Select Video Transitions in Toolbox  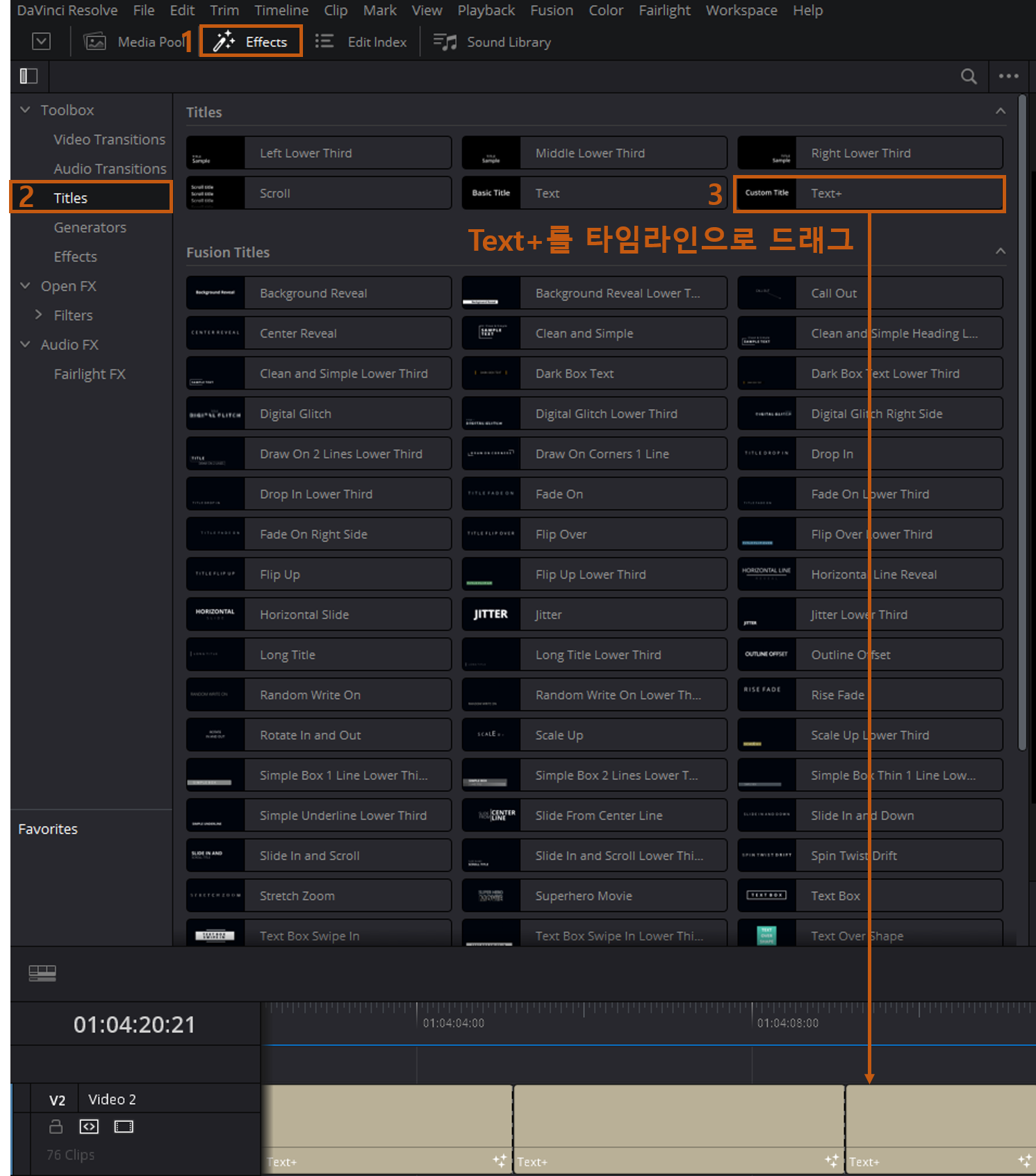[110, 140]
